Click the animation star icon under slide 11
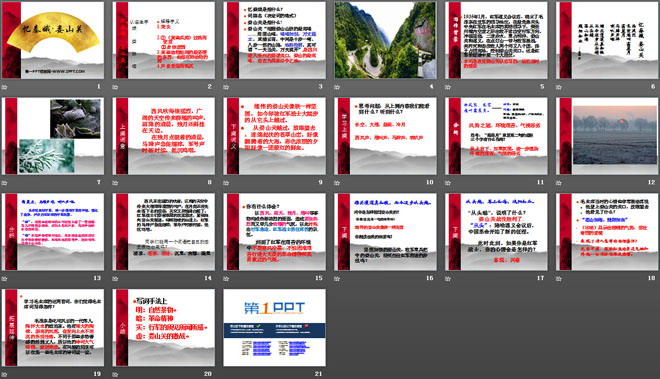This screenshot has width=660, height=379. 448,183
